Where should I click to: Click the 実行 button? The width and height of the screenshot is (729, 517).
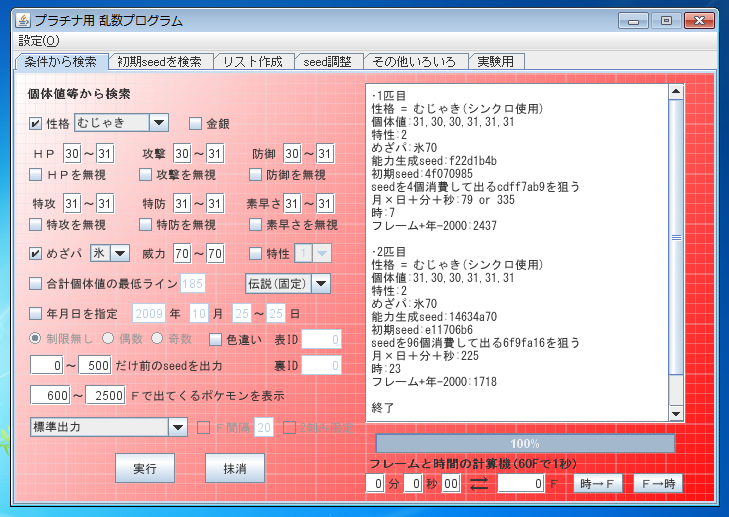click(145, 468)
